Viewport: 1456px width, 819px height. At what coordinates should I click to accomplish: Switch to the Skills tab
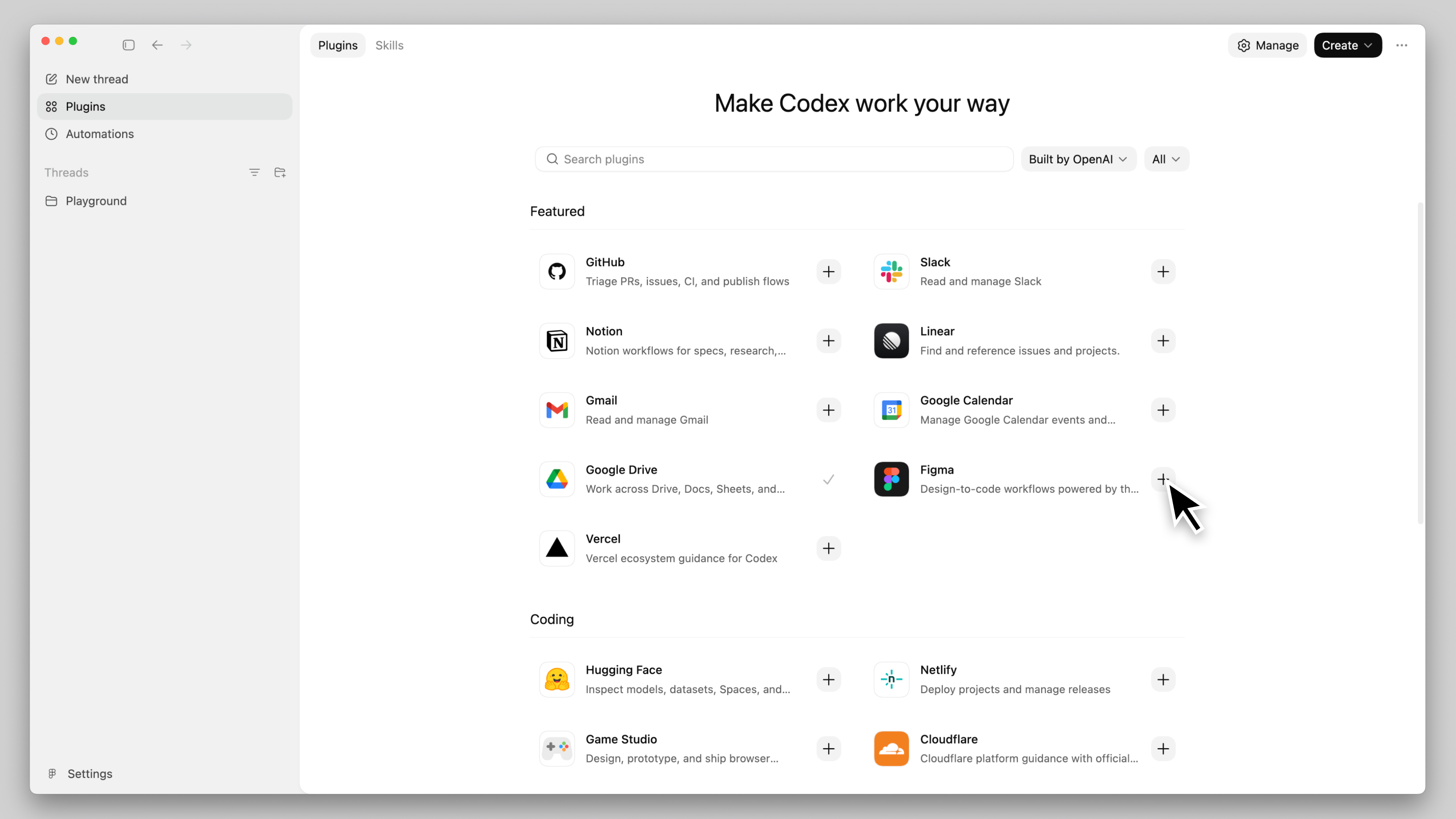click(x=389, y=45)
